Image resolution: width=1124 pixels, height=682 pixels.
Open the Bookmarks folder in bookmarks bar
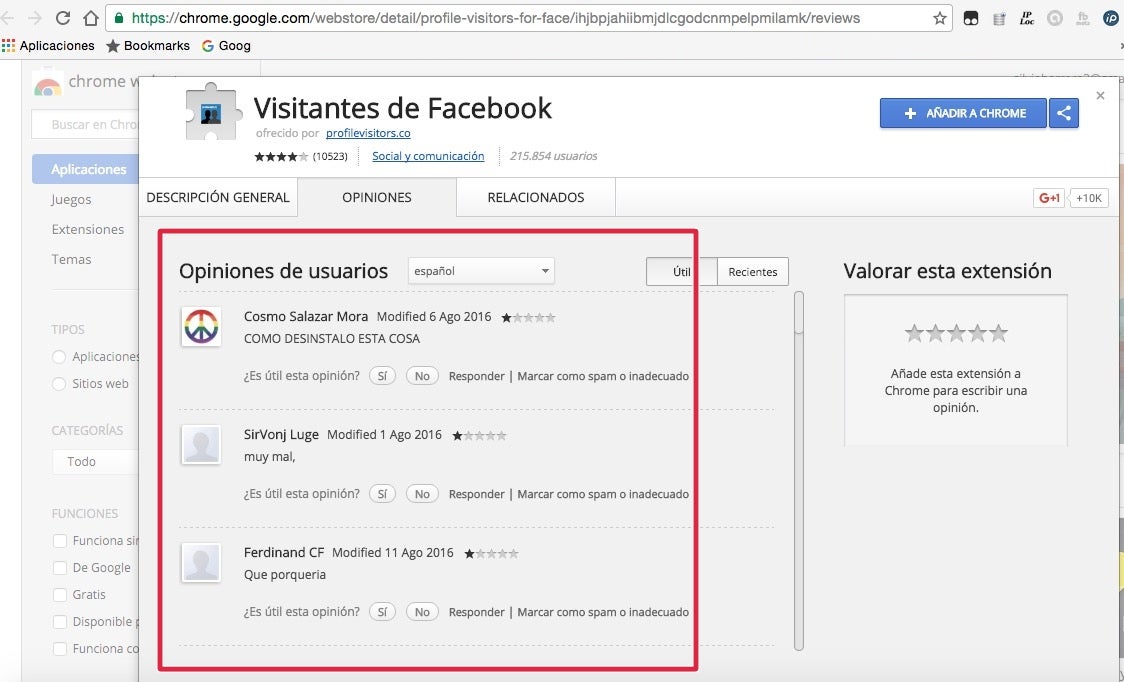coord(148,46)
